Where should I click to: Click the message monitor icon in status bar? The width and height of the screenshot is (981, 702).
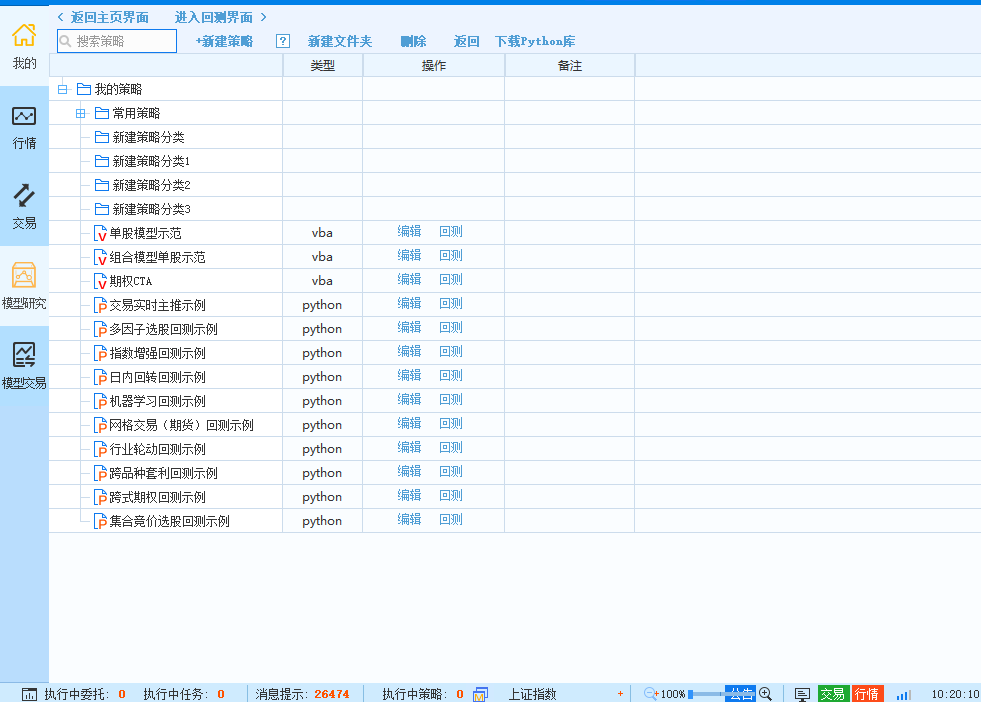click(x=802, y=694)
